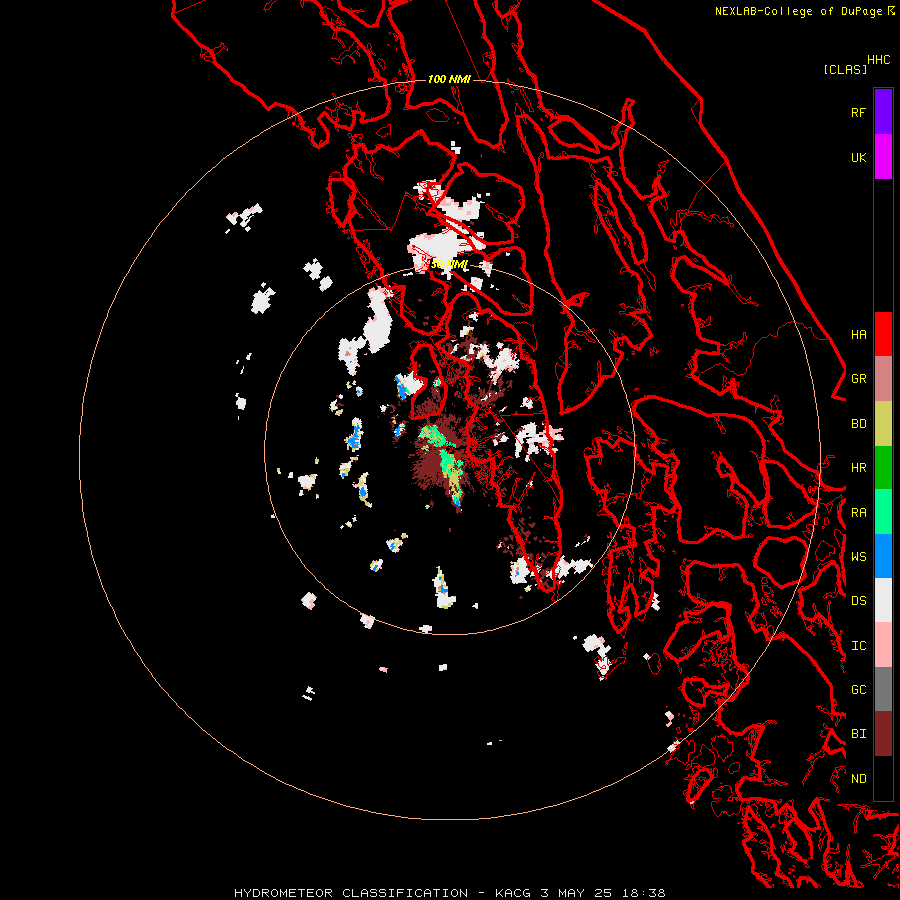
Task: Select the BI legend label text
Action: [x=858, y=734]
